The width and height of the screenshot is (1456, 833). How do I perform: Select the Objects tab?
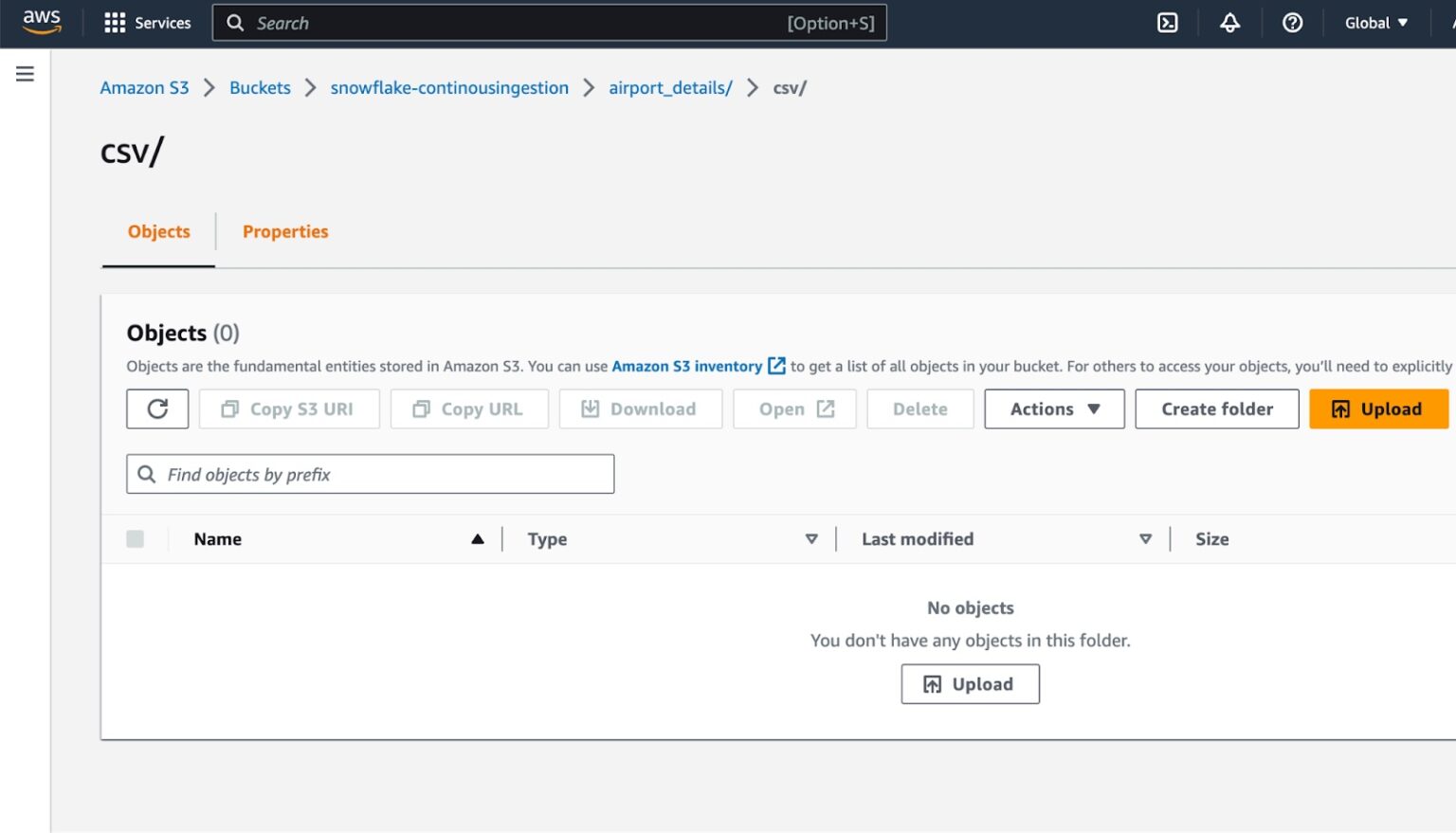tap(158, 231)
